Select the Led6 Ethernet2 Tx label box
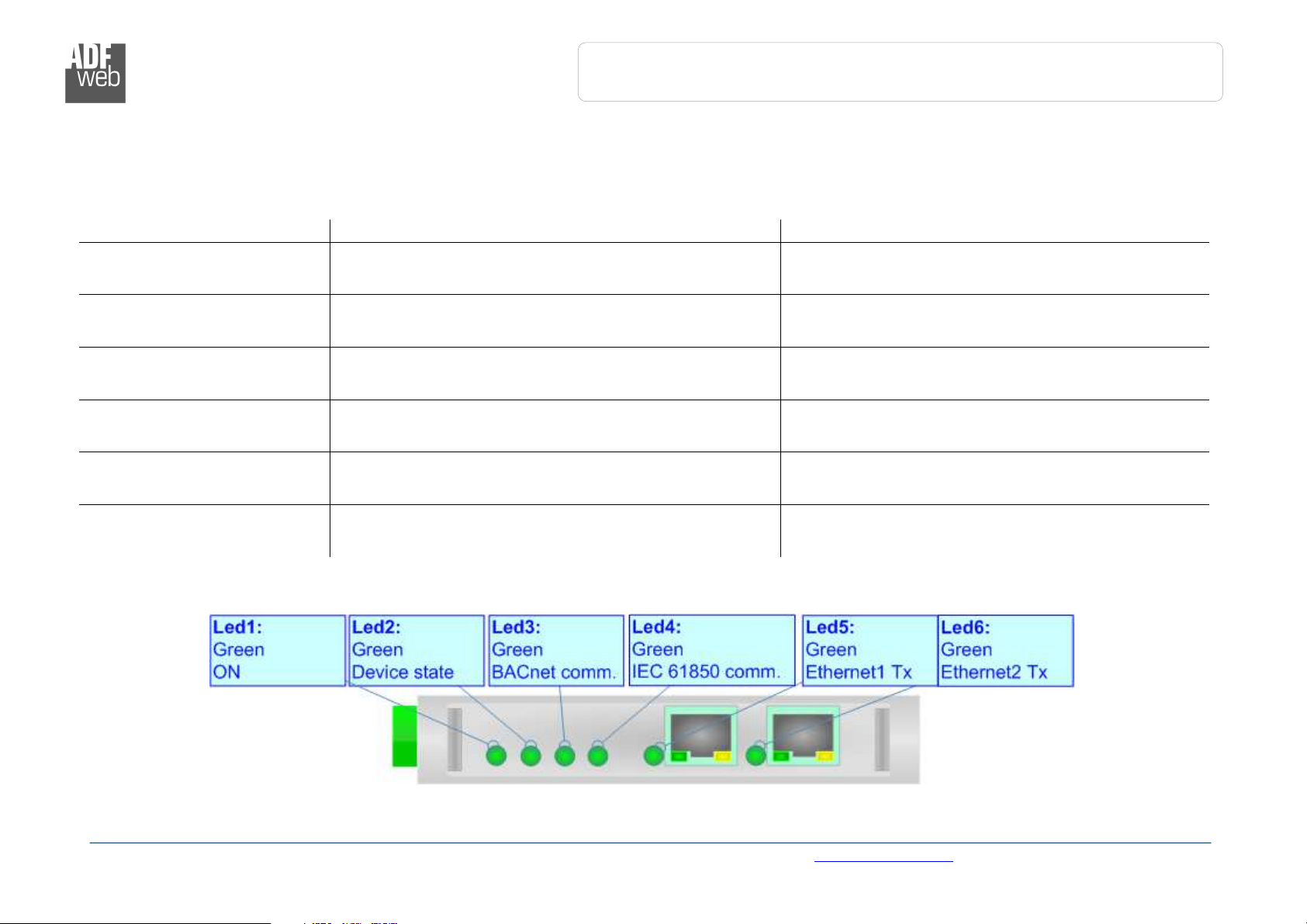The height and width of the screenshot is (924, 1307). (1006, 651)
